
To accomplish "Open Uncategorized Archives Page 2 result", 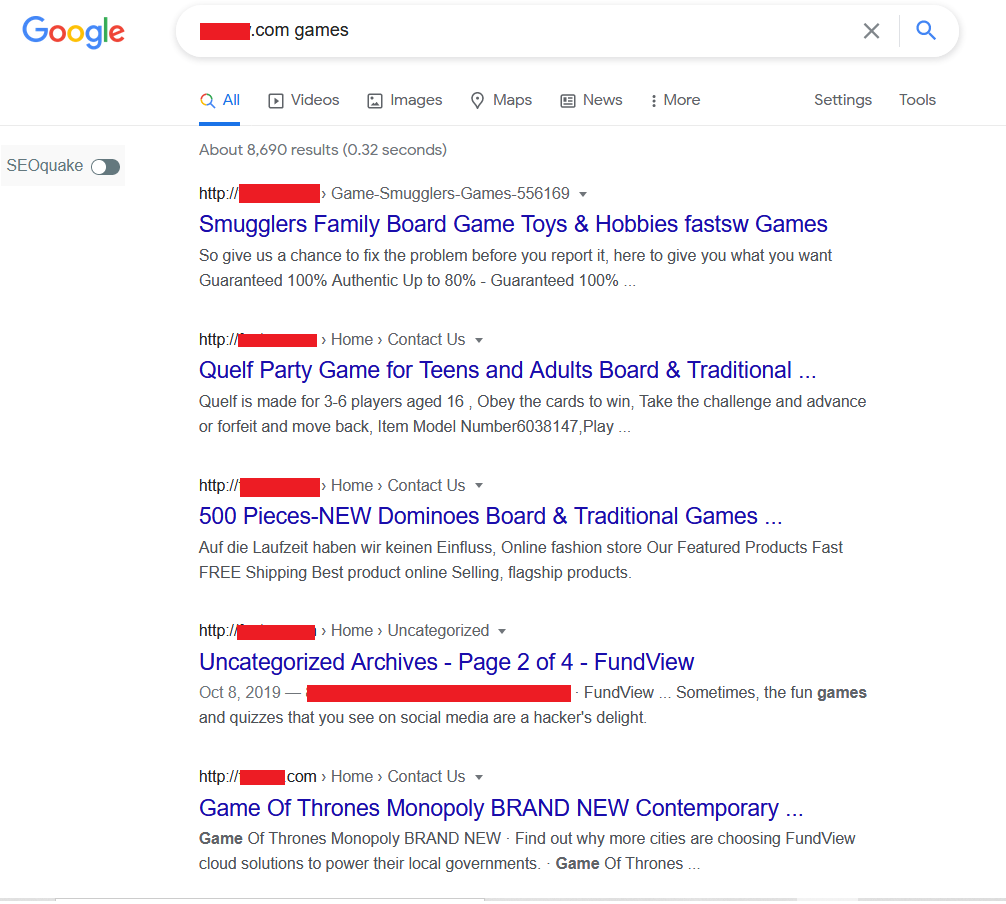I will 446,661.
